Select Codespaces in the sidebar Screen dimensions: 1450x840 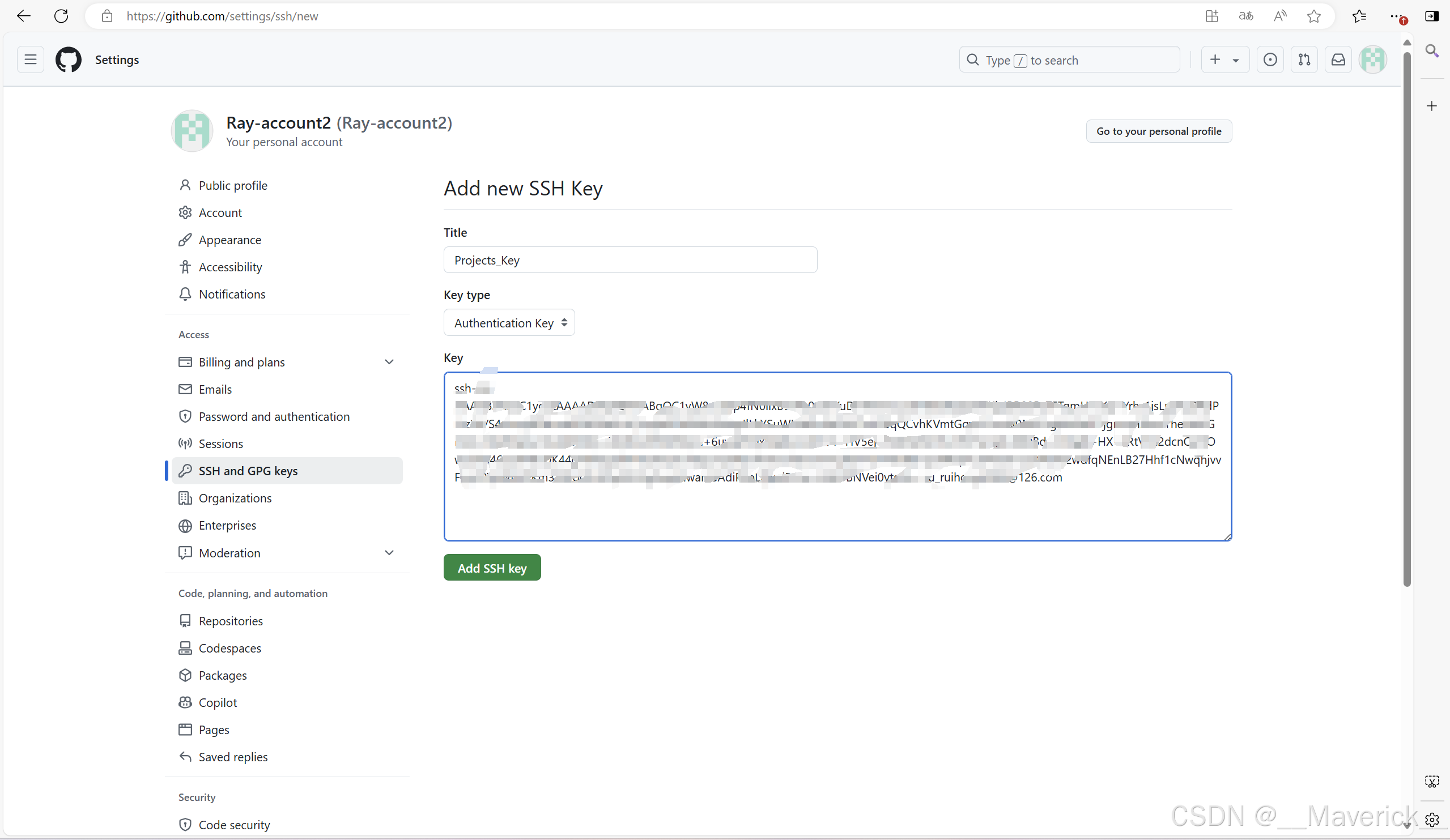229,649
